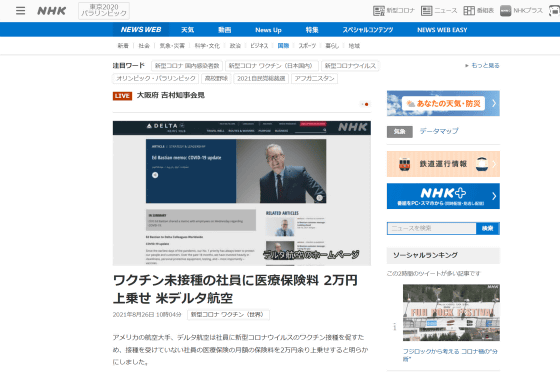
Task: Focus the ニュースを検索 search field
Action: click(431, 228)
